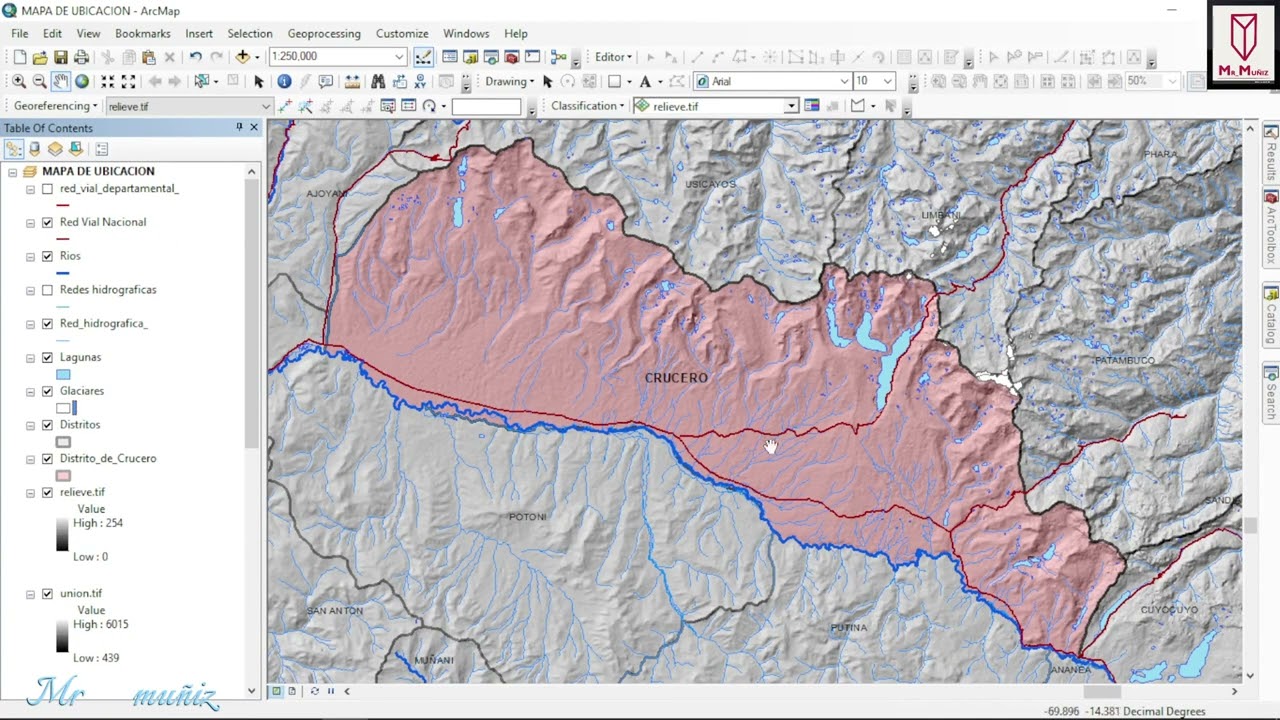1280x720 pixels.
Task: Open the raster classification symbology icon
Action: pos(812,106)
